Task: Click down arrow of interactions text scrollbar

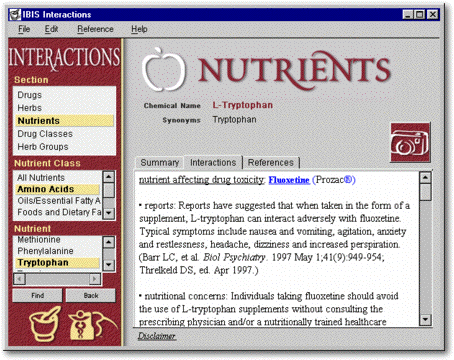Action: point(425,320)
